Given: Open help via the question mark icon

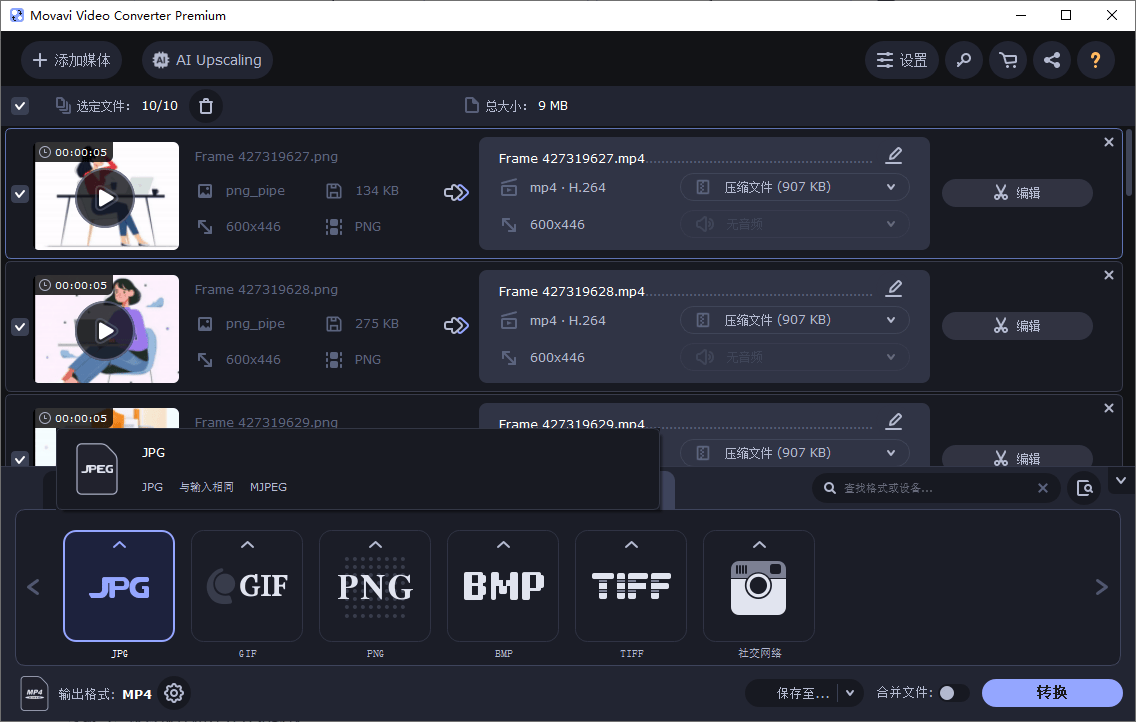Looking at the screenshot, I should 1095,60.
